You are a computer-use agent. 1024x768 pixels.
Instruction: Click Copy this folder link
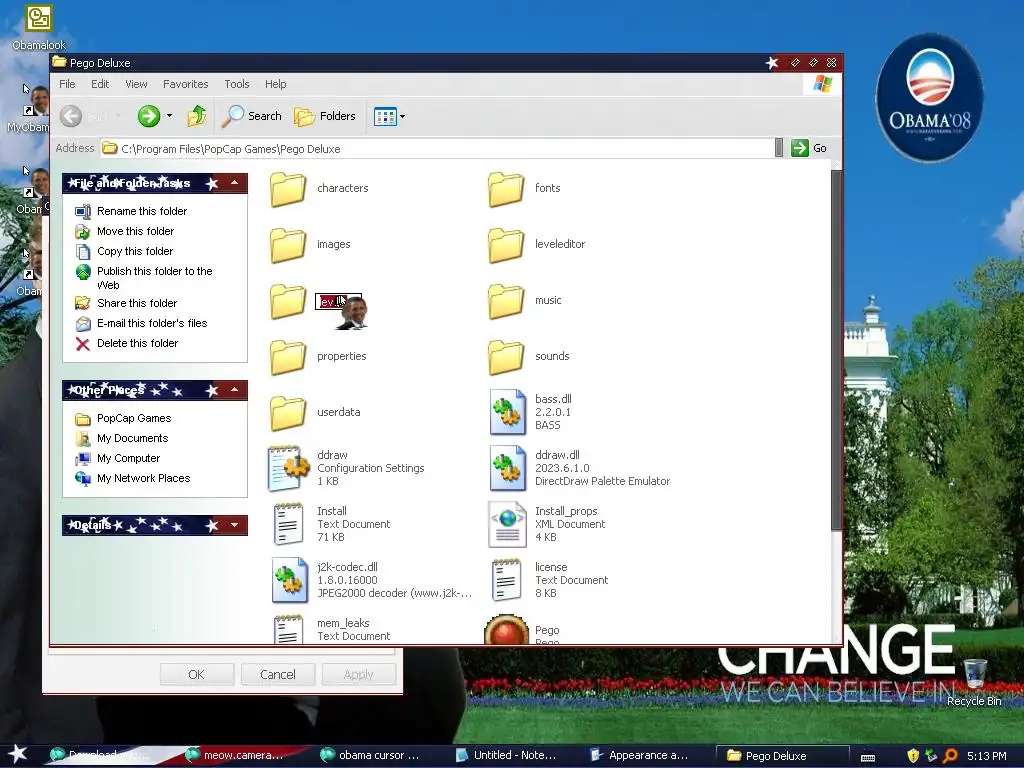coord(135,251)
